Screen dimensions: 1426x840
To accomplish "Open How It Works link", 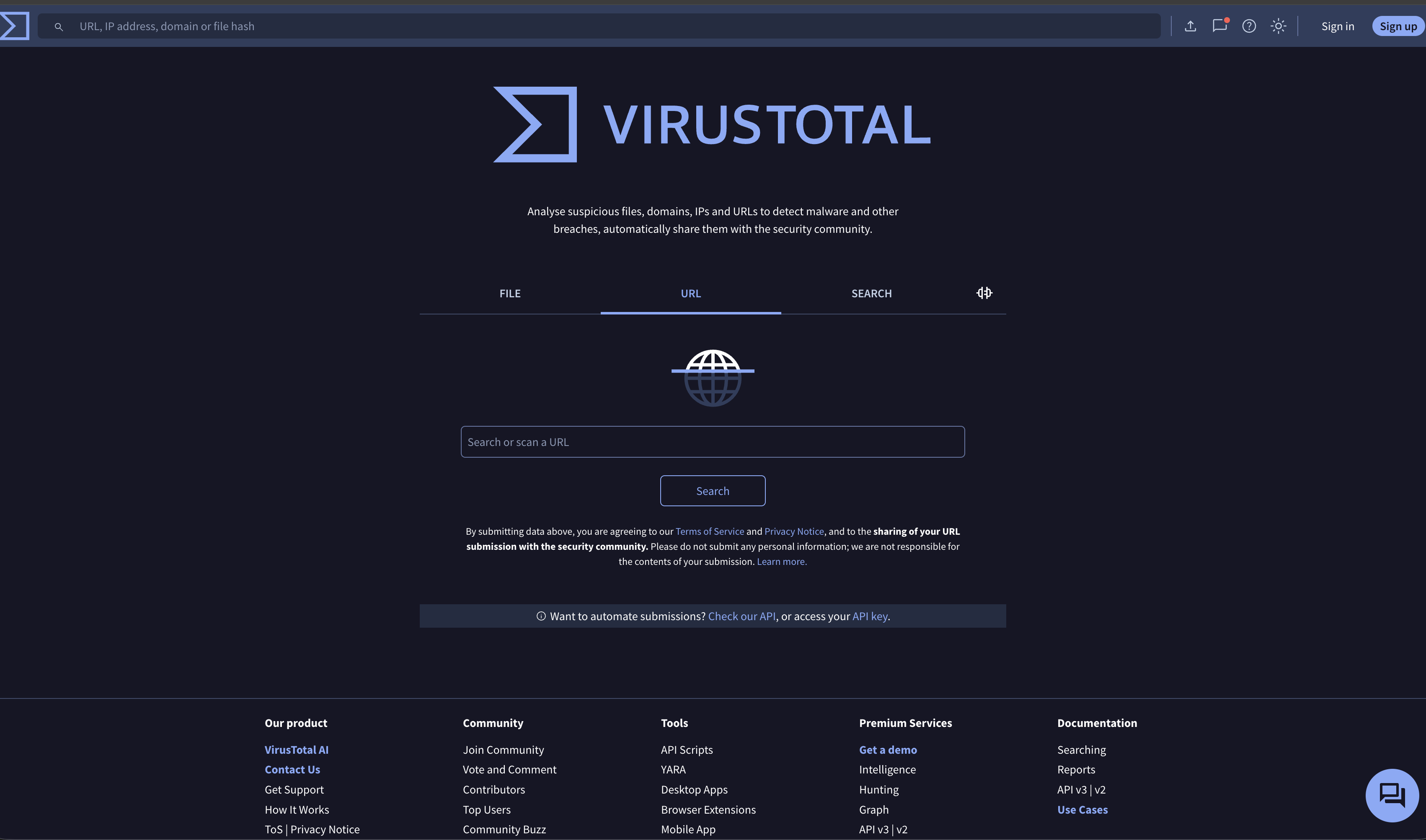I will (x=297, y=809).
